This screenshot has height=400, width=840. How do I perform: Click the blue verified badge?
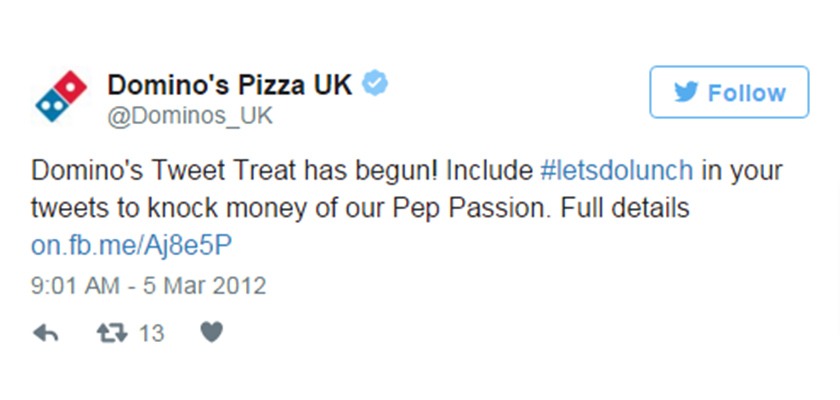(x=374, y=84)
